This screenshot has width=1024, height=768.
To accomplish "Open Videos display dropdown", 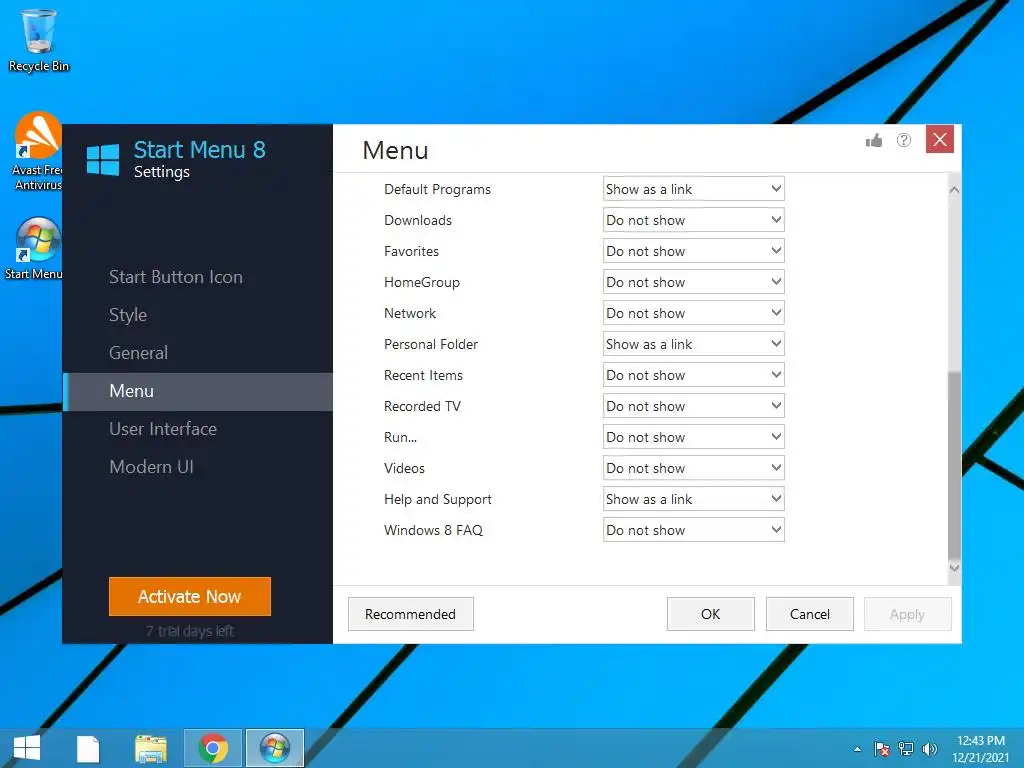I will coord(694,468).
